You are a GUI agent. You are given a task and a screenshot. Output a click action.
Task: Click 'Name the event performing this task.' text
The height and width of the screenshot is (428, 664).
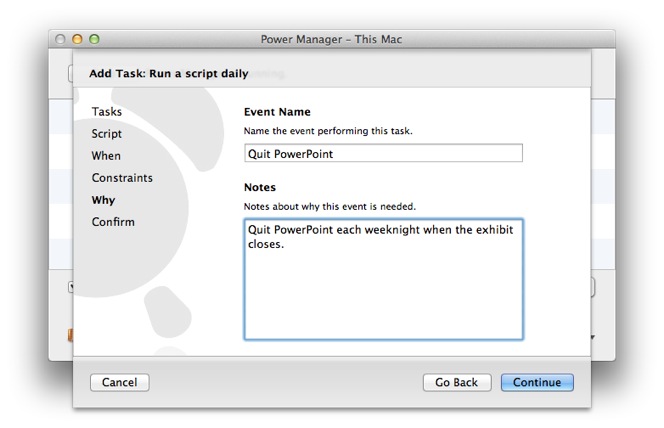pyautogui.click(x=328, y=131)
